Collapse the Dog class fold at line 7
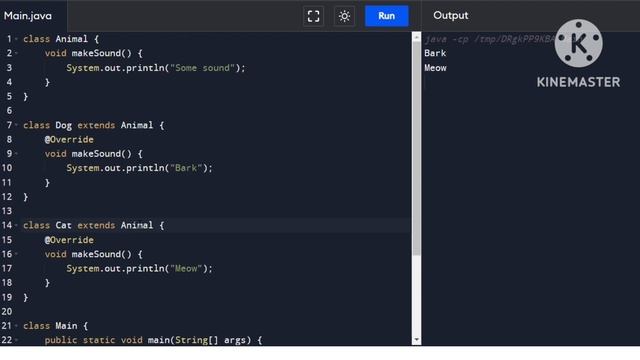Screen dimensions: 640x360 pos(17,125)
